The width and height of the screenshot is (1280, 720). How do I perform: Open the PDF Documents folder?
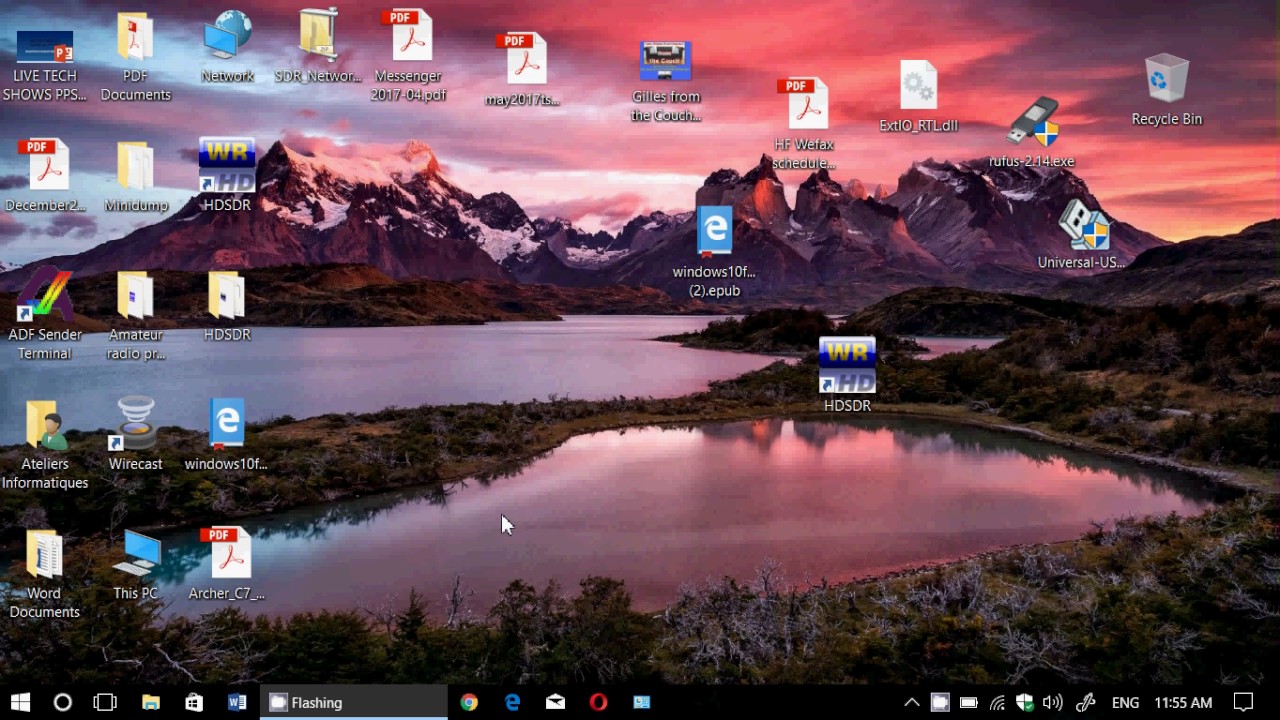click(135, 57)
